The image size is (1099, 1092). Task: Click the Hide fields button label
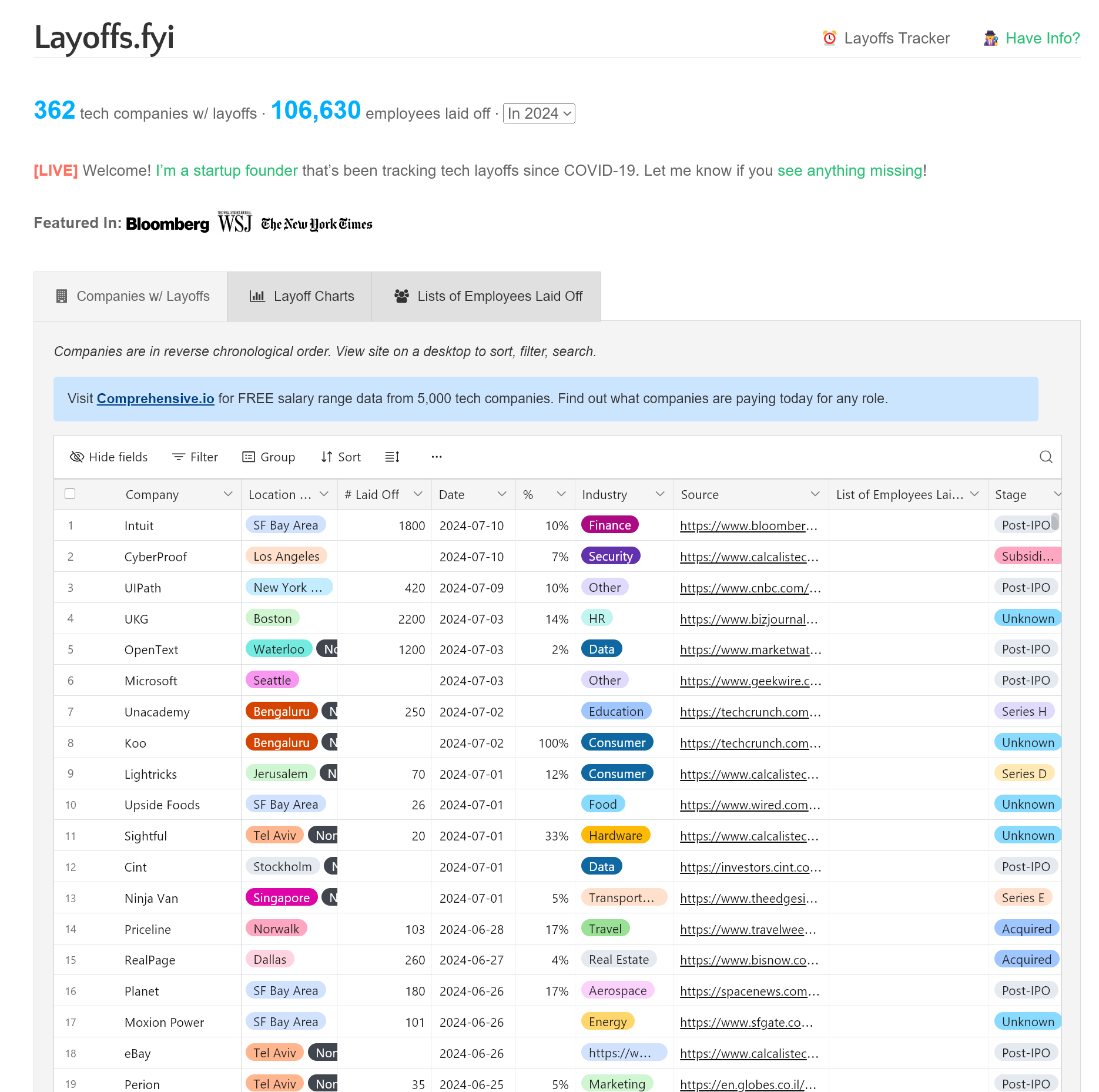point(118,457)
